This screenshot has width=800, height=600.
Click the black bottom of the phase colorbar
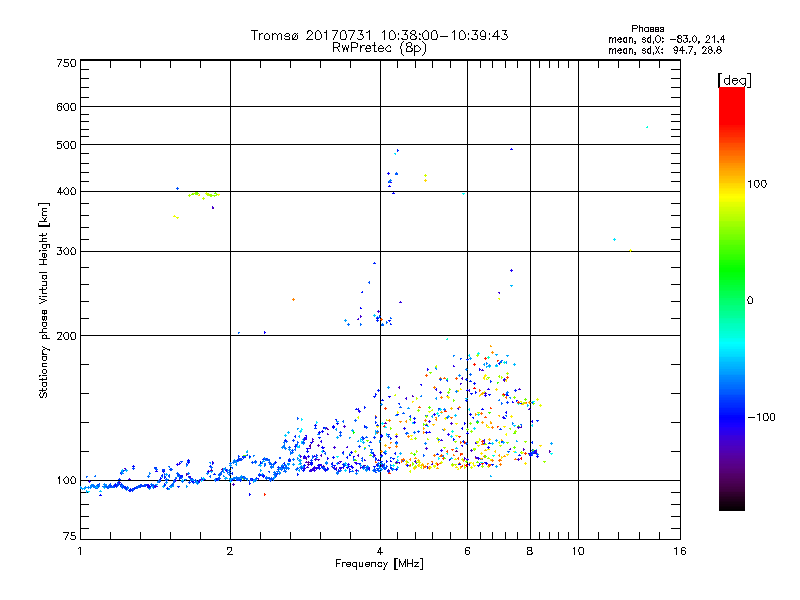(732, 505)
